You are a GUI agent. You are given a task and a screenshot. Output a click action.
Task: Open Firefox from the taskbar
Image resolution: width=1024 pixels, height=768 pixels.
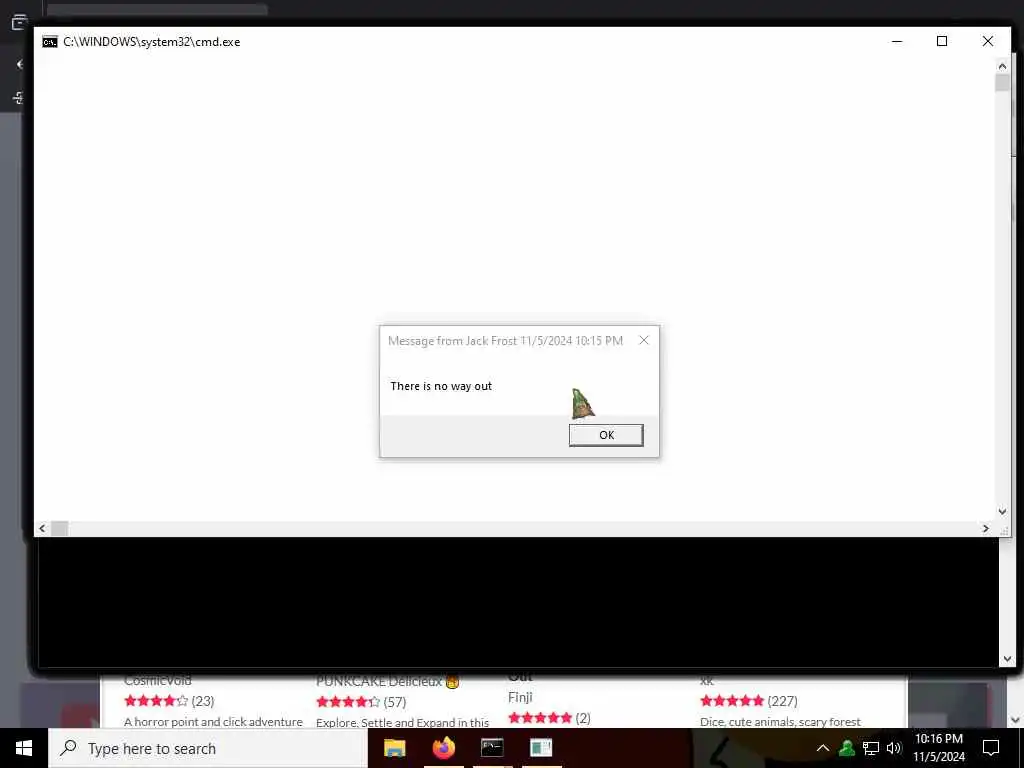click(x=443, y=748)
